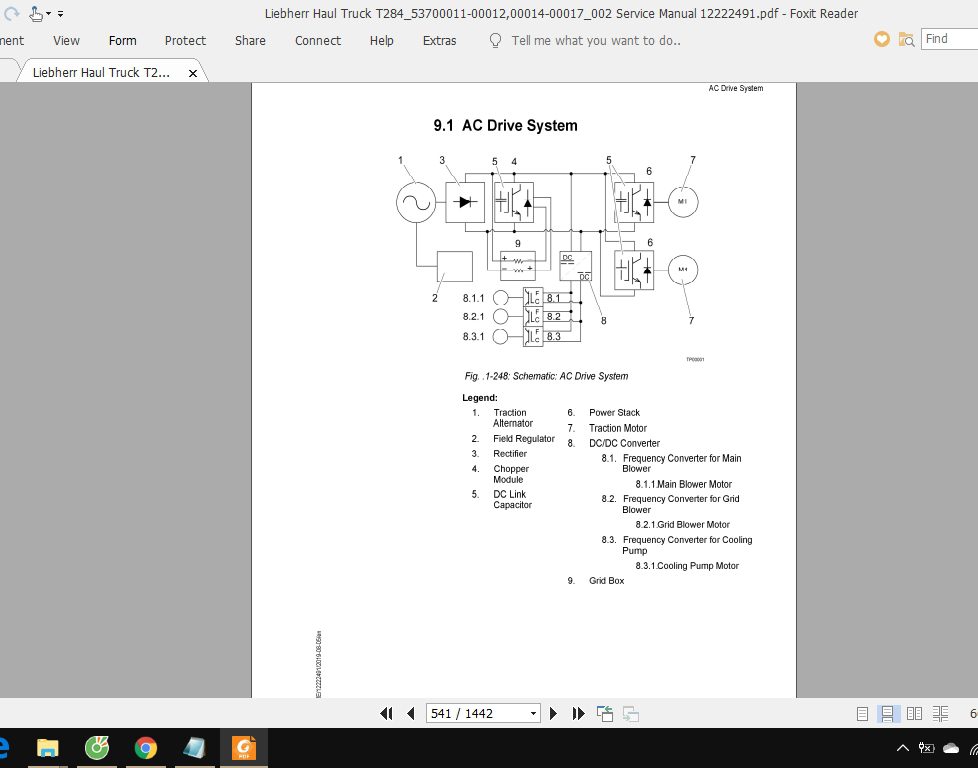978x768 pixels.
Task: Open the Extras ribbon tab
Action: pyautogui.click(x=440, y=41)
